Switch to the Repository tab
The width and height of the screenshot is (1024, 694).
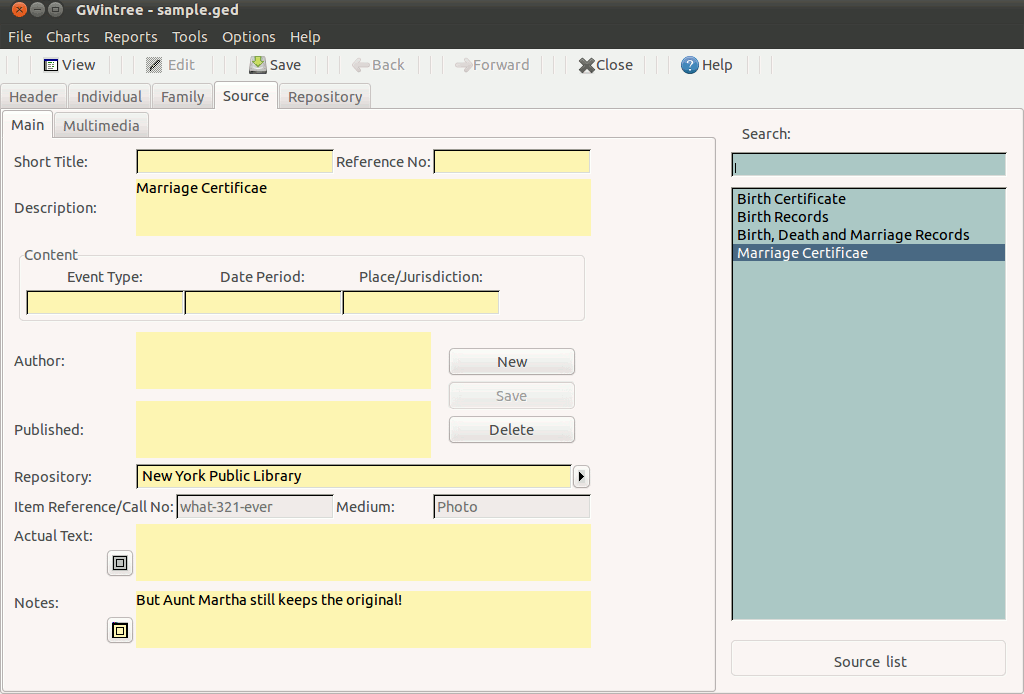pos(325,97)
